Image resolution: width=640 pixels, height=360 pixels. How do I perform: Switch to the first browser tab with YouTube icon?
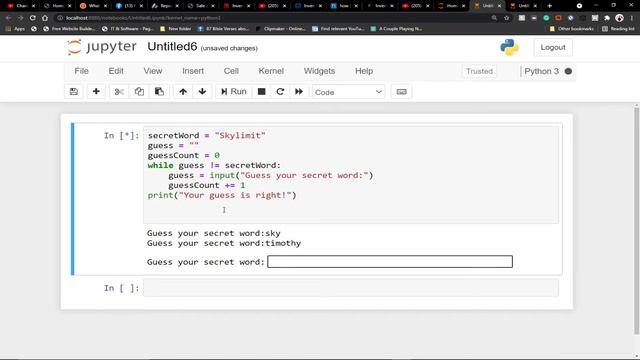tap(21, 6)
